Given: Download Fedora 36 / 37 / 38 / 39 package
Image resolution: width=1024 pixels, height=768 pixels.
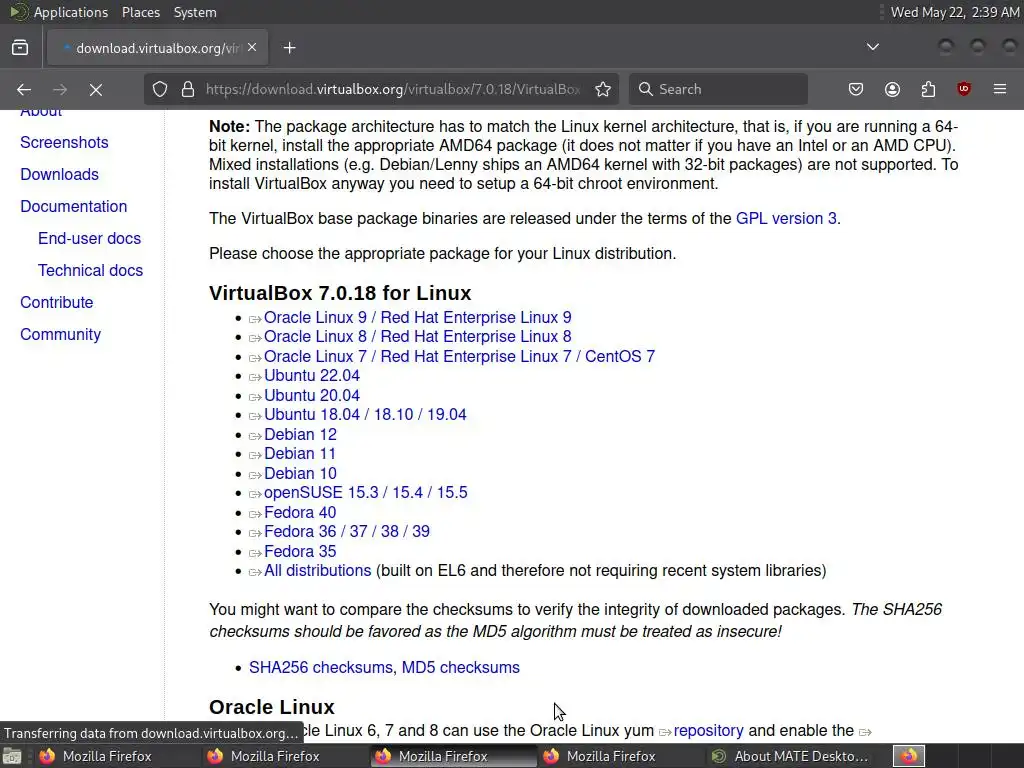Looking at the screenshot, I should [x=347, y=532].
